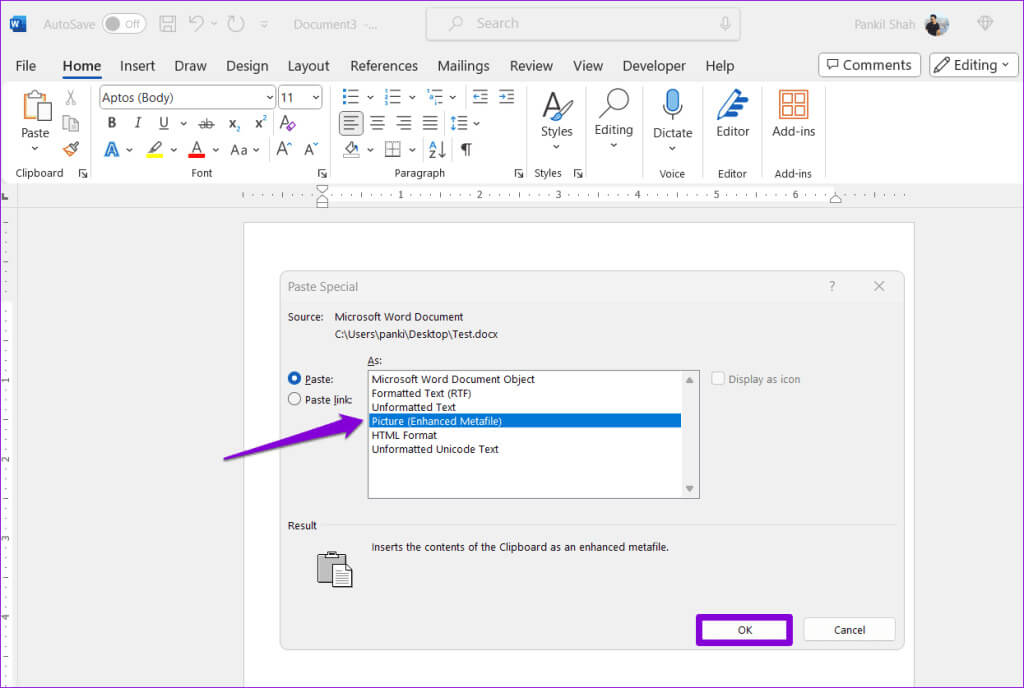Apply Subscript formatting

(x=234, y=123)
